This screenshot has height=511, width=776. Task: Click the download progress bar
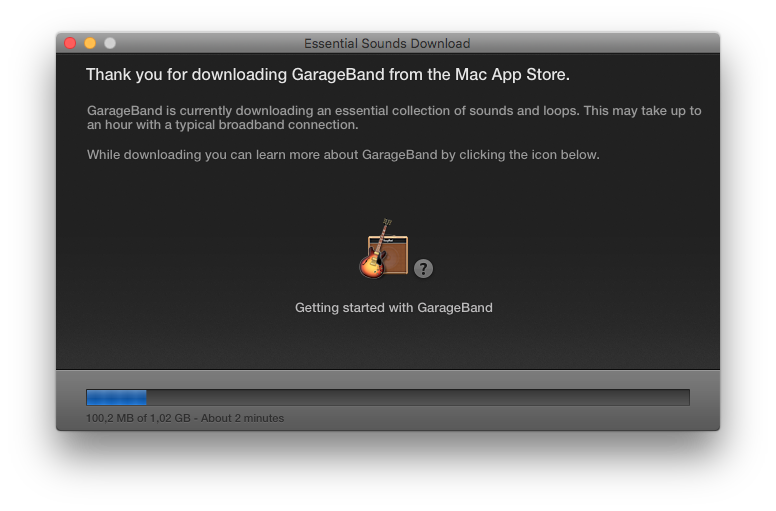388,397
